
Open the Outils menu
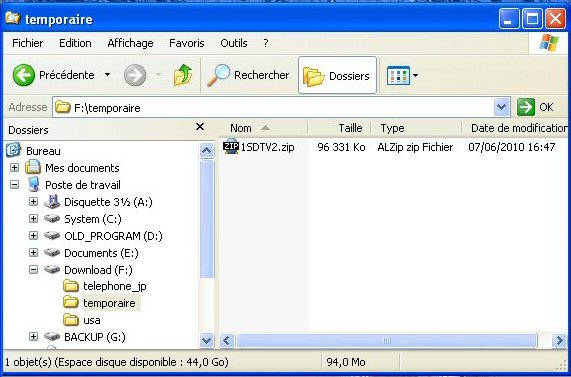[x=234, y=43]
